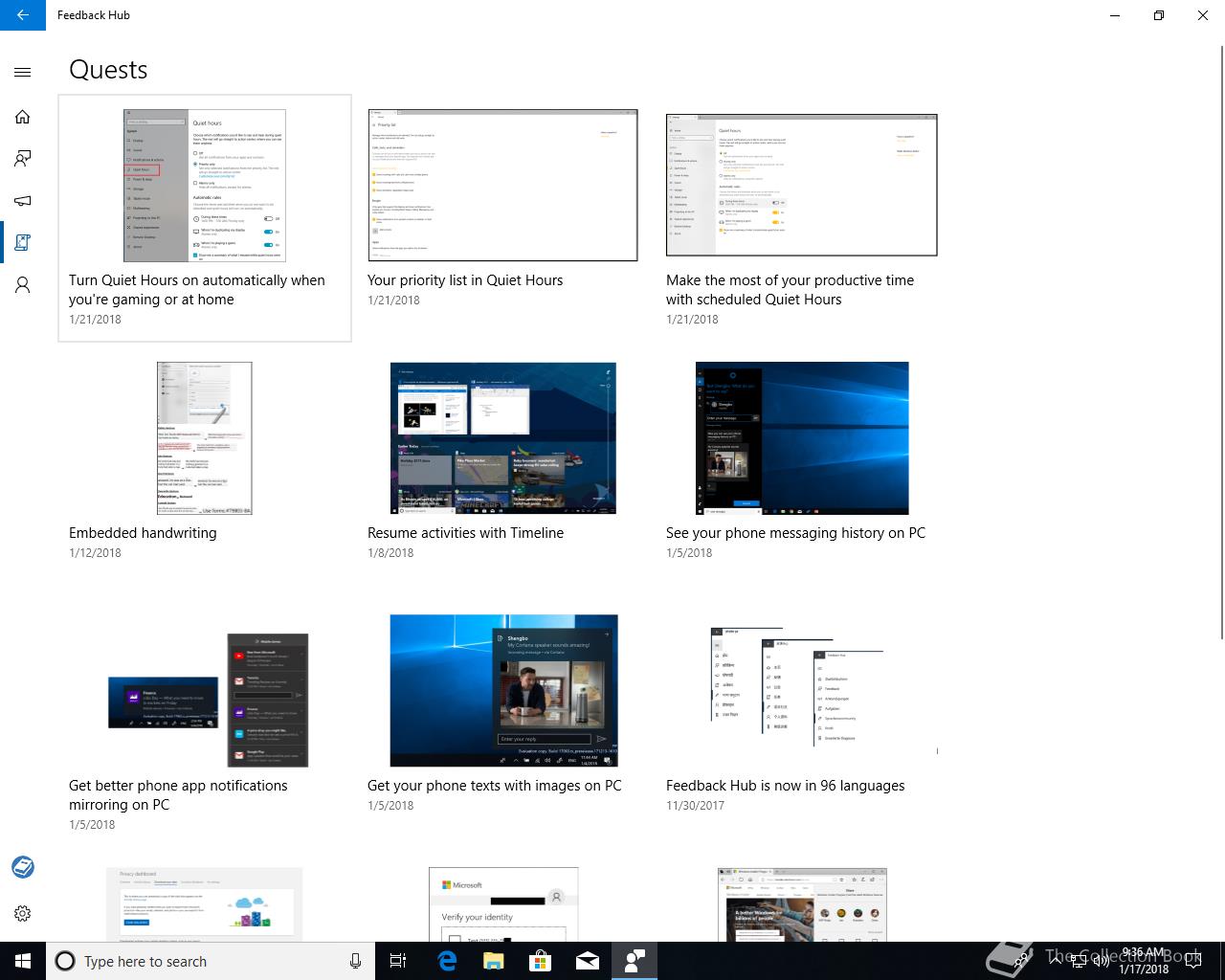The height and width of the screenshot is (980, 1225).
Task: Click the 'Type here to search' box
Action: (x=211, y=961)
